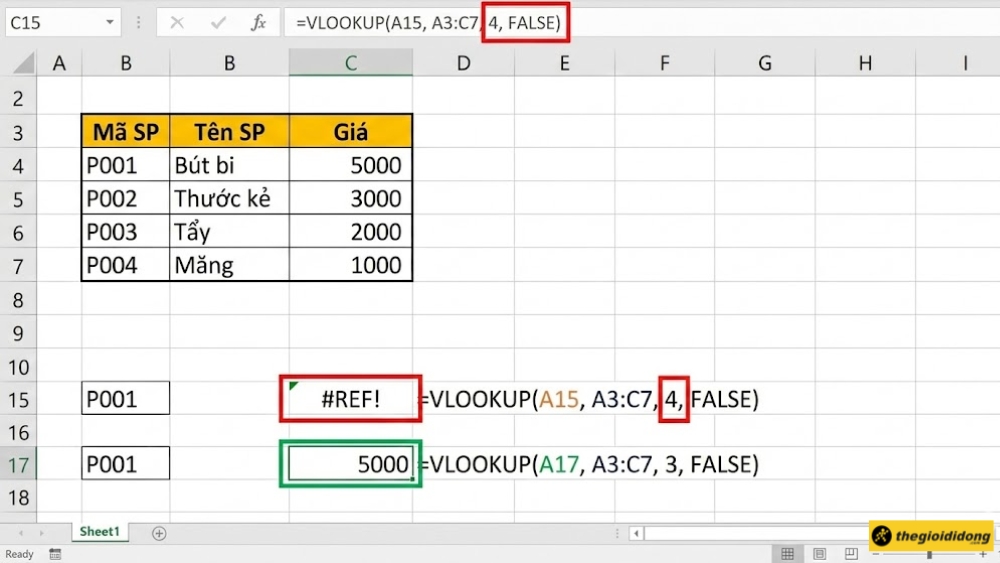Open Page Break Preview view
Viewport: 1000px width, 563px height.
click(850, 554)
